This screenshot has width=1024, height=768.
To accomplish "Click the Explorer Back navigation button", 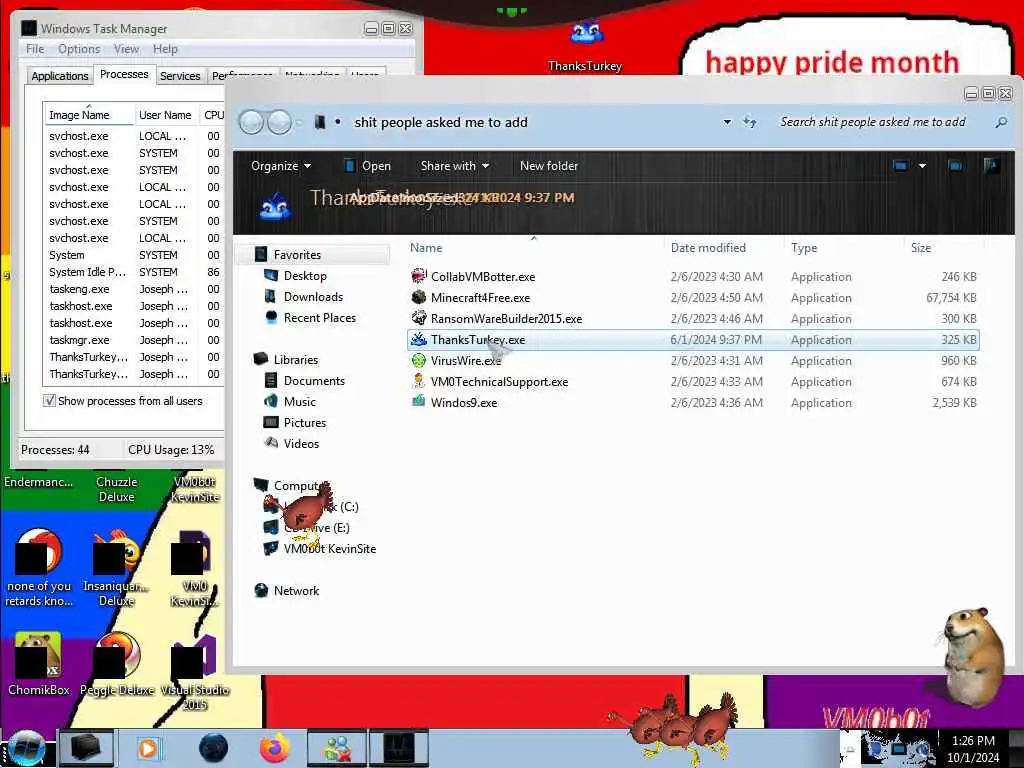I will [251, 122].
